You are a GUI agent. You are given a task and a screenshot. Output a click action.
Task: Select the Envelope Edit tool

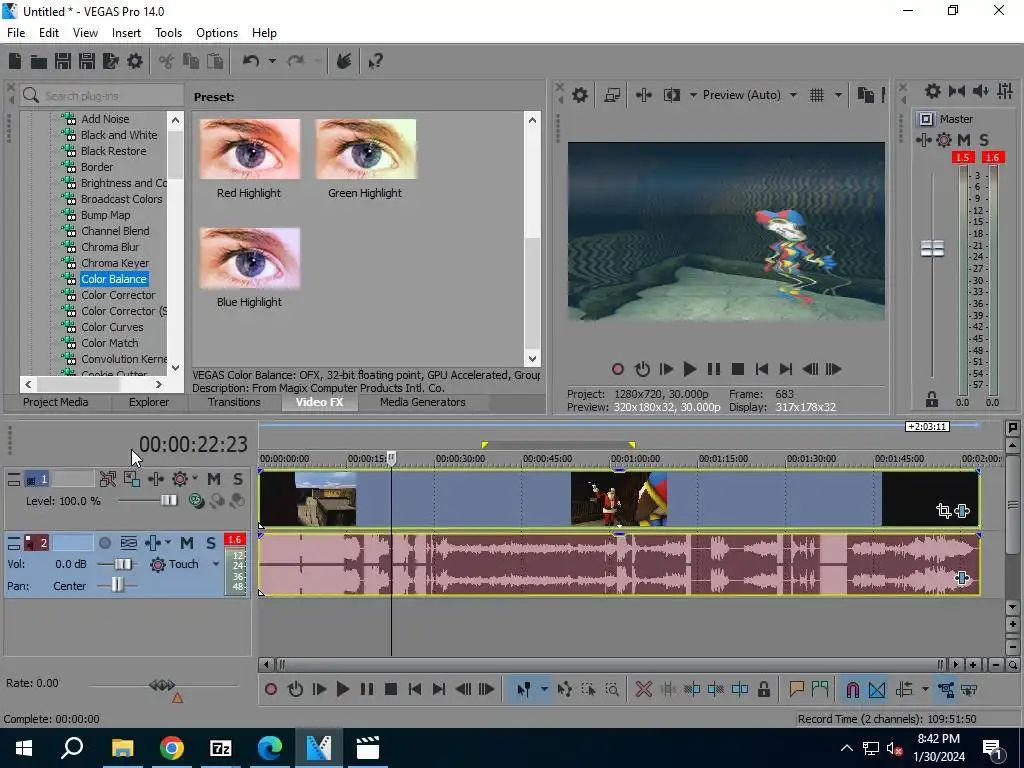[564, 689]
